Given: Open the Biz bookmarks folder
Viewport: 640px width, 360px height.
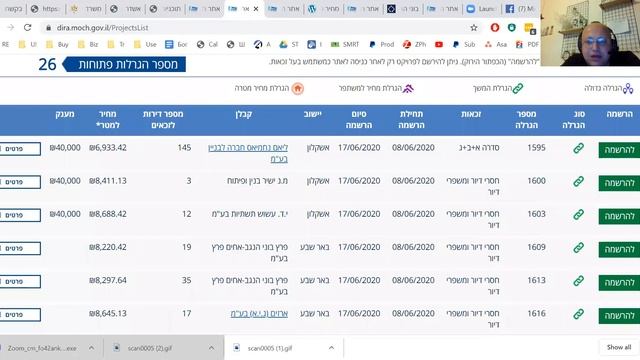Looking at the screenshot, I should pyautogui.click(x=88, y=44).
